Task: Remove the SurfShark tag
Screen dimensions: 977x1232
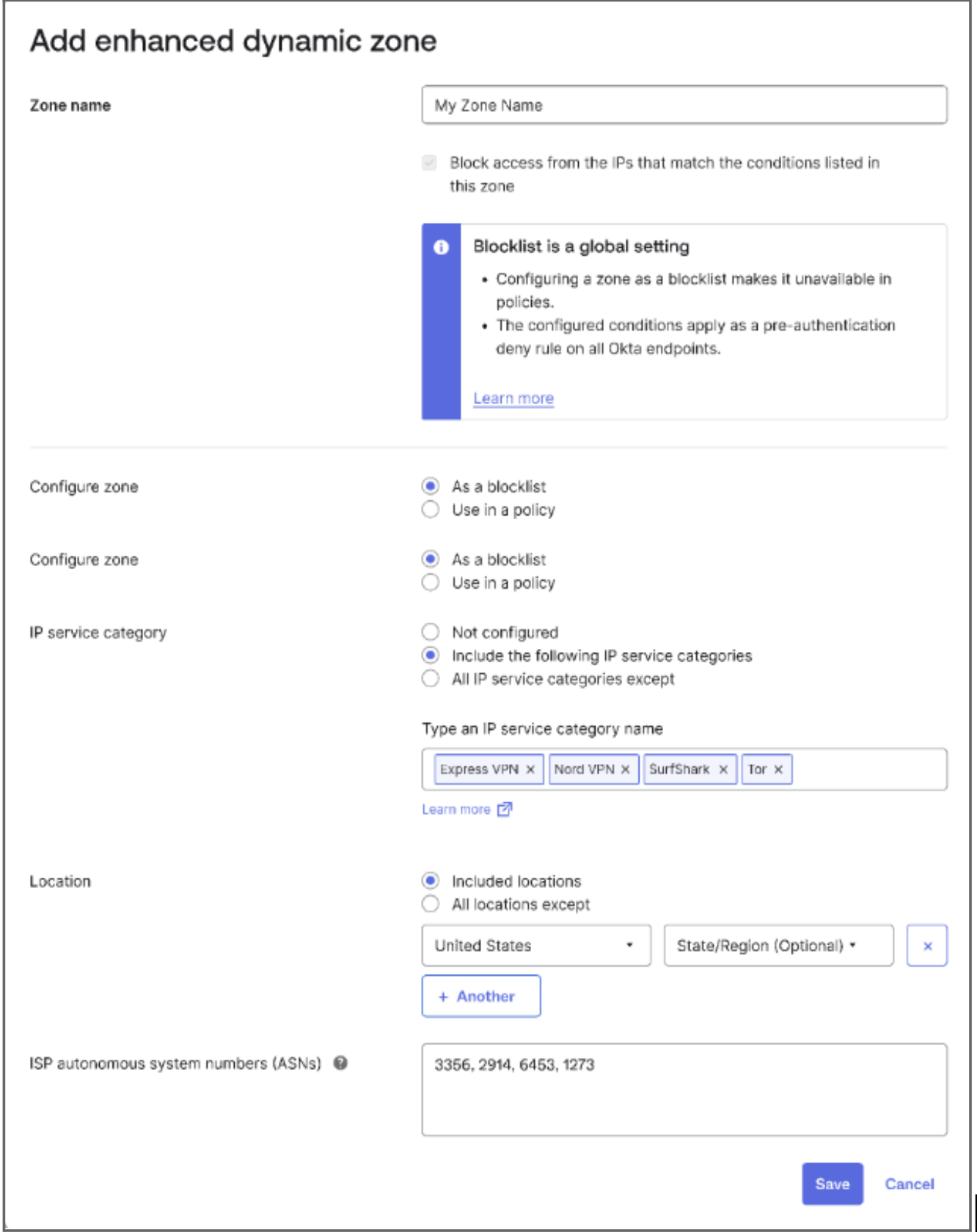Action: 723,769
